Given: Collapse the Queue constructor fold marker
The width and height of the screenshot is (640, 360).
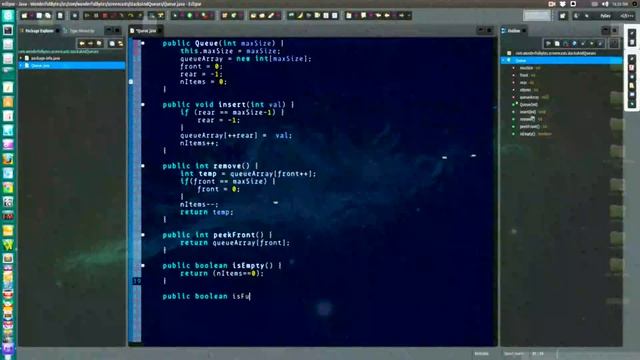Looking at the screenshot, I should pos(143,43).
